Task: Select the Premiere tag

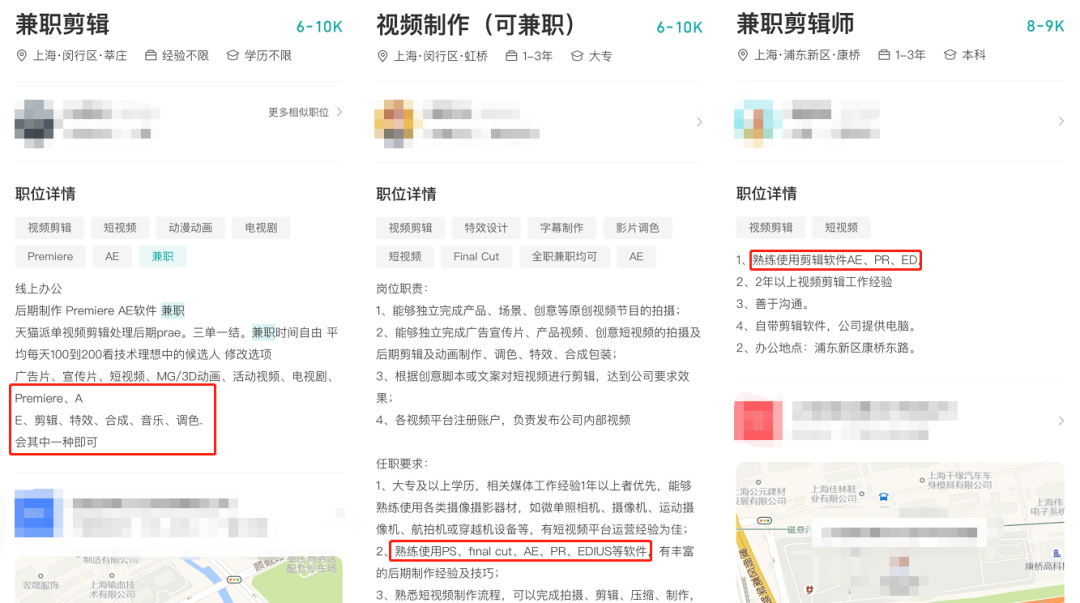Action: pos(50,256)
